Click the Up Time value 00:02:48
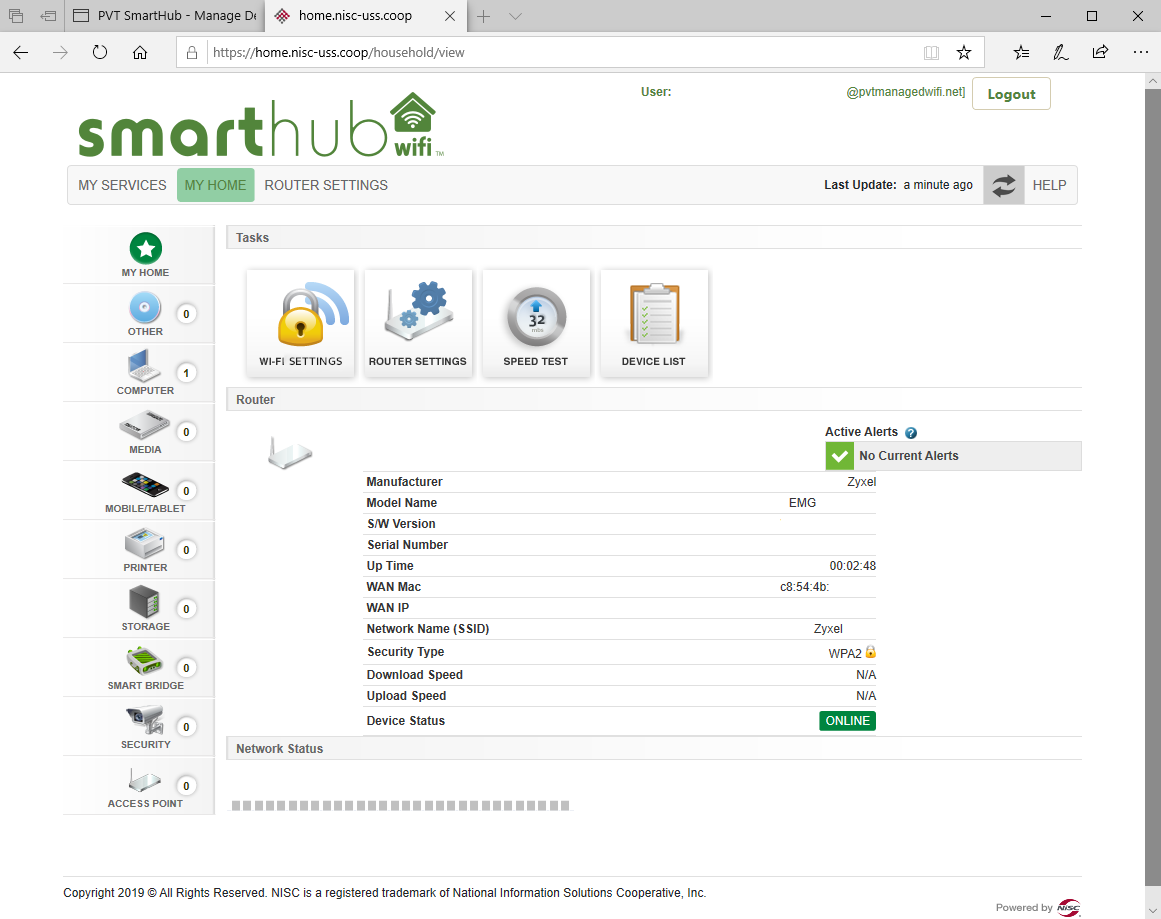The height and width of the screenshot is (919, 1161). pyautogui.click(x=852, y=566)
